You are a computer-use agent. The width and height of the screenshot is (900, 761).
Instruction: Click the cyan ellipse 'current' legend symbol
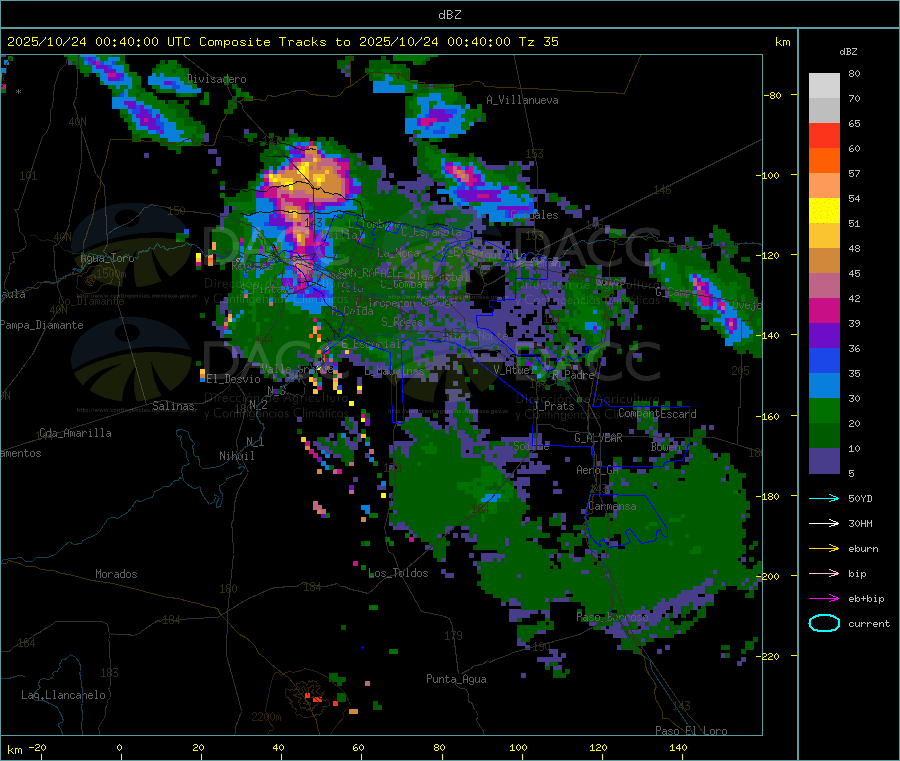tap(824, 623)
